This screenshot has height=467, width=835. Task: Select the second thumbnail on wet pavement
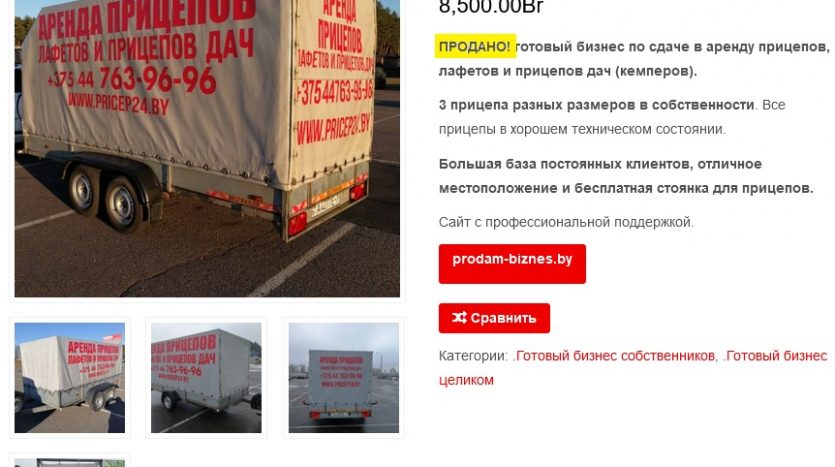point(206,378)
